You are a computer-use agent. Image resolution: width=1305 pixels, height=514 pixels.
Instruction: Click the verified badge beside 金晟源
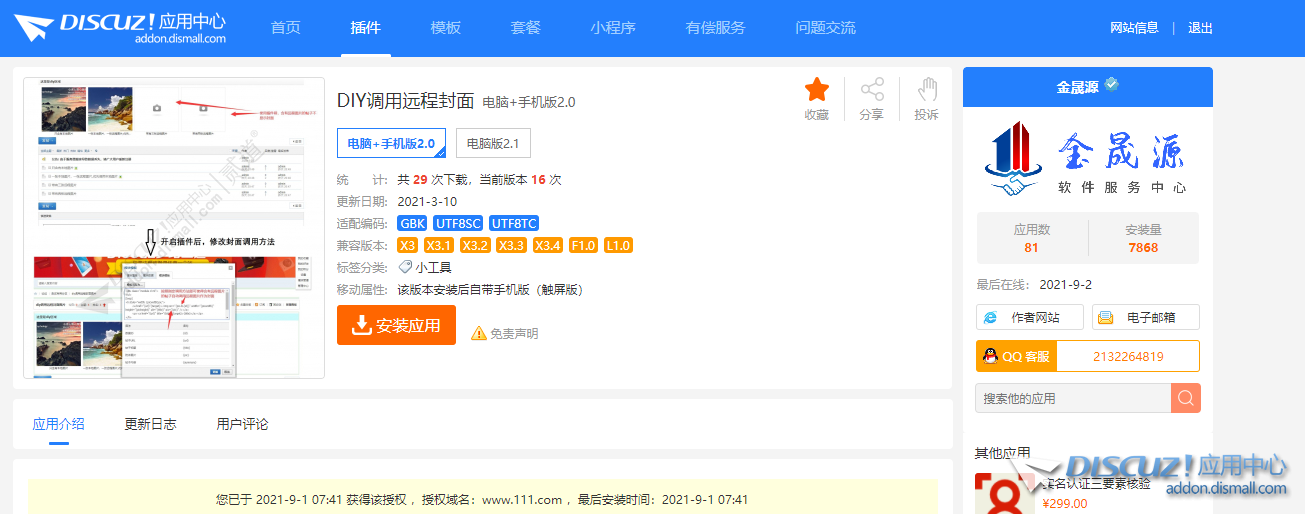[1111, 86]
